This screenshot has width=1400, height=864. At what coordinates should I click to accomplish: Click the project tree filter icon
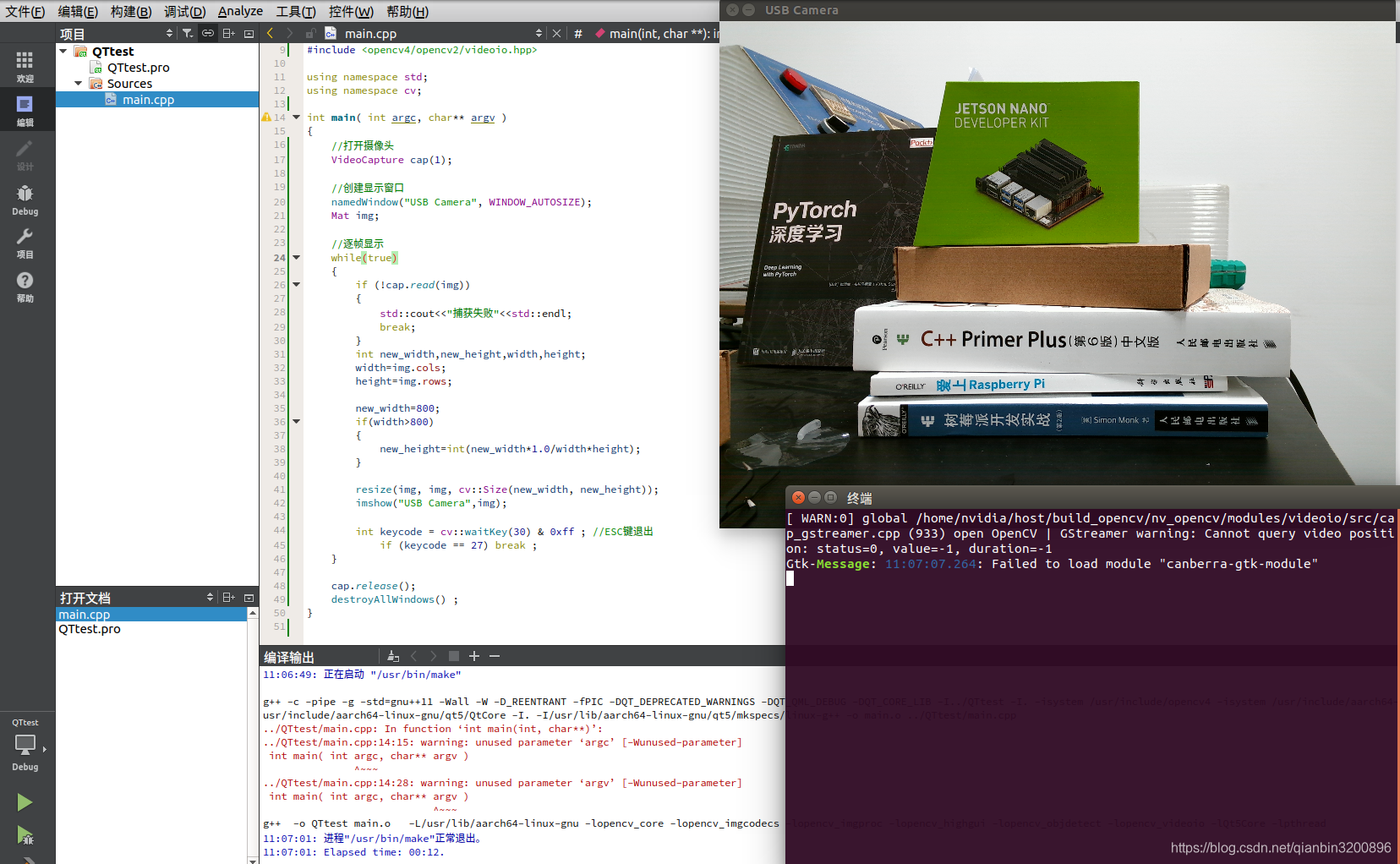[188, 33]
